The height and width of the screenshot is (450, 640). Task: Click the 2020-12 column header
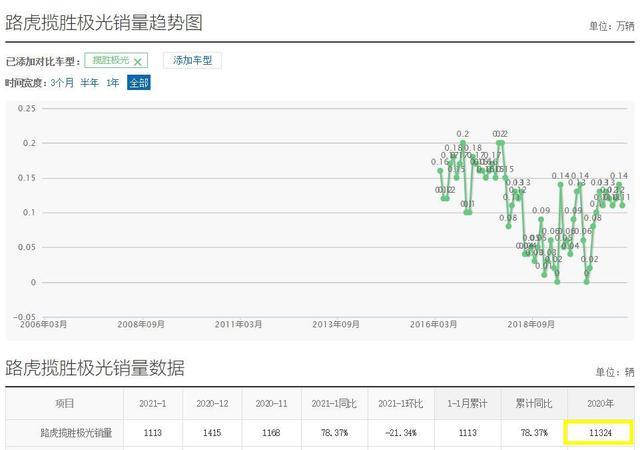pyautogui.click(x=212, y=403)
